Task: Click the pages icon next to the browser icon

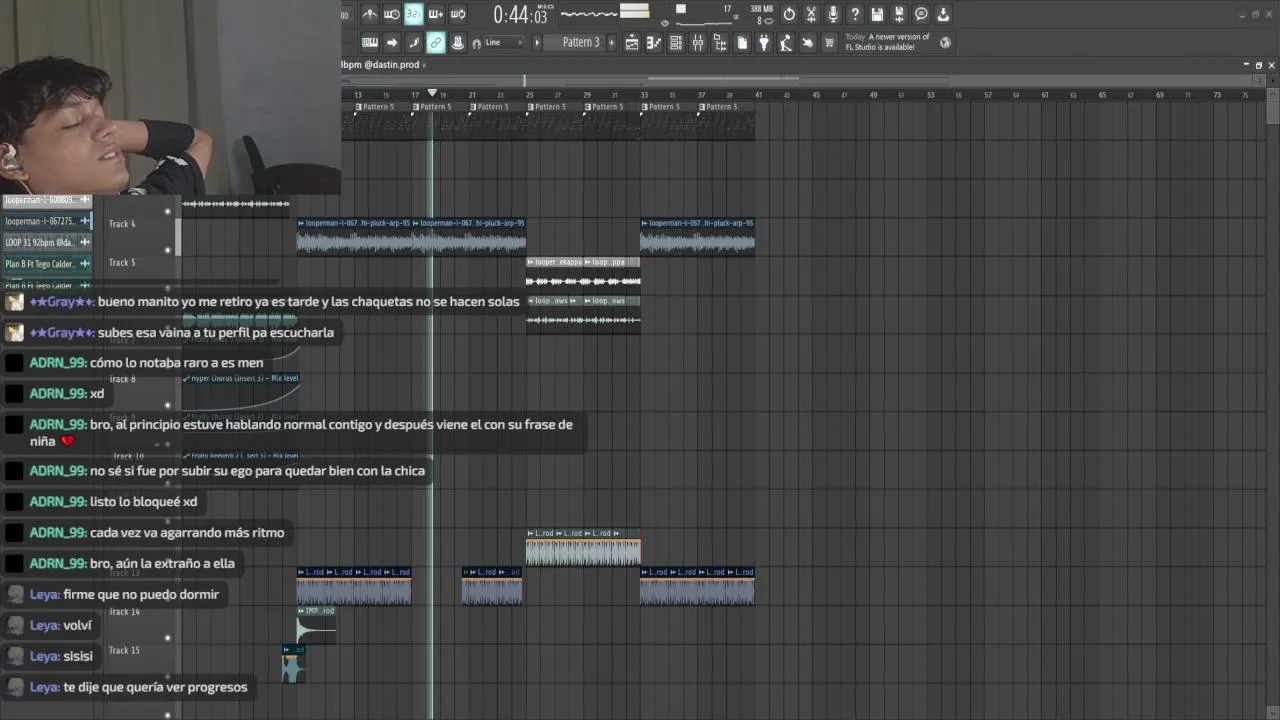Action: (x=742, y=42)
